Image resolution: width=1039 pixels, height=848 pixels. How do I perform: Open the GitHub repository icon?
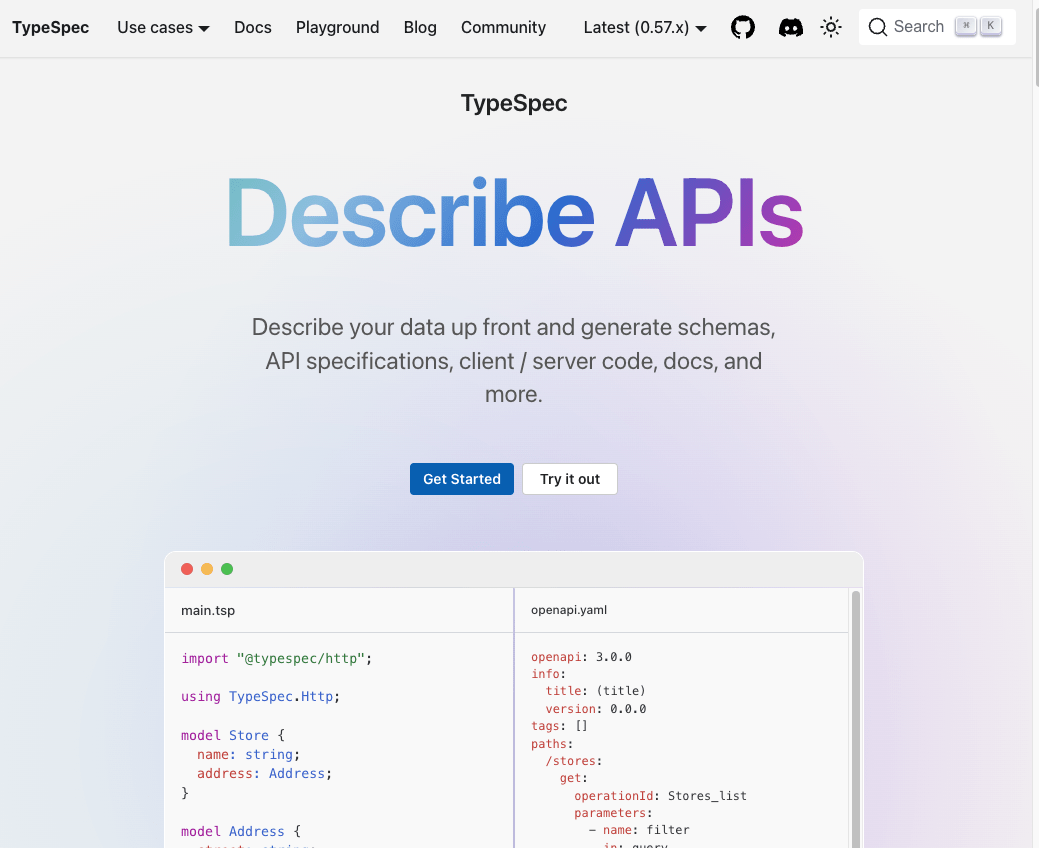click(x=743, y=27)
